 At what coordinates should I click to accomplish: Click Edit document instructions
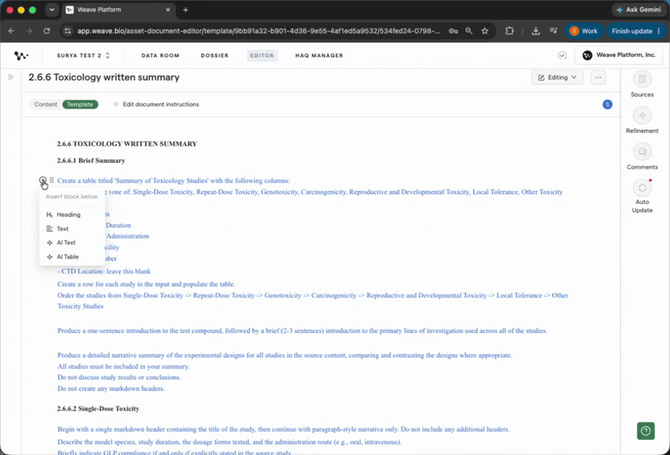[156, 104]
